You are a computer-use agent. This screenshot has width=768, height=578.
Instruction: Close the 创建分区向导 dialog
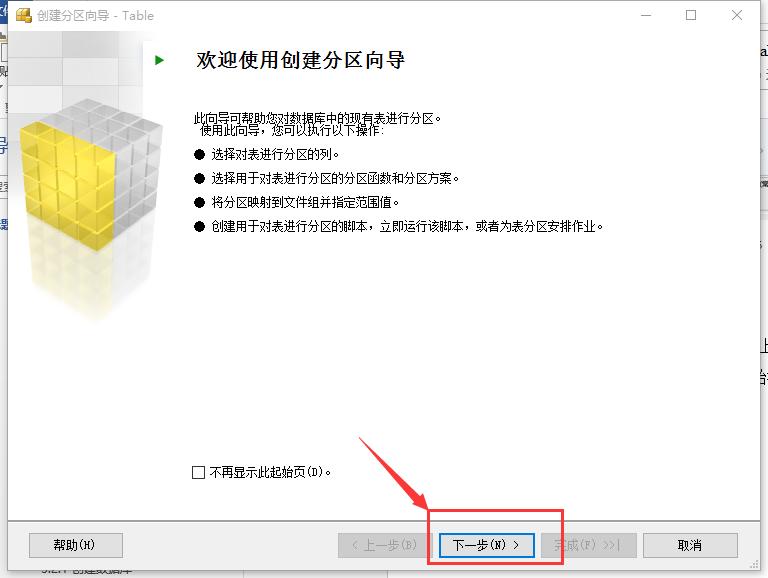(x=737, y=15)
